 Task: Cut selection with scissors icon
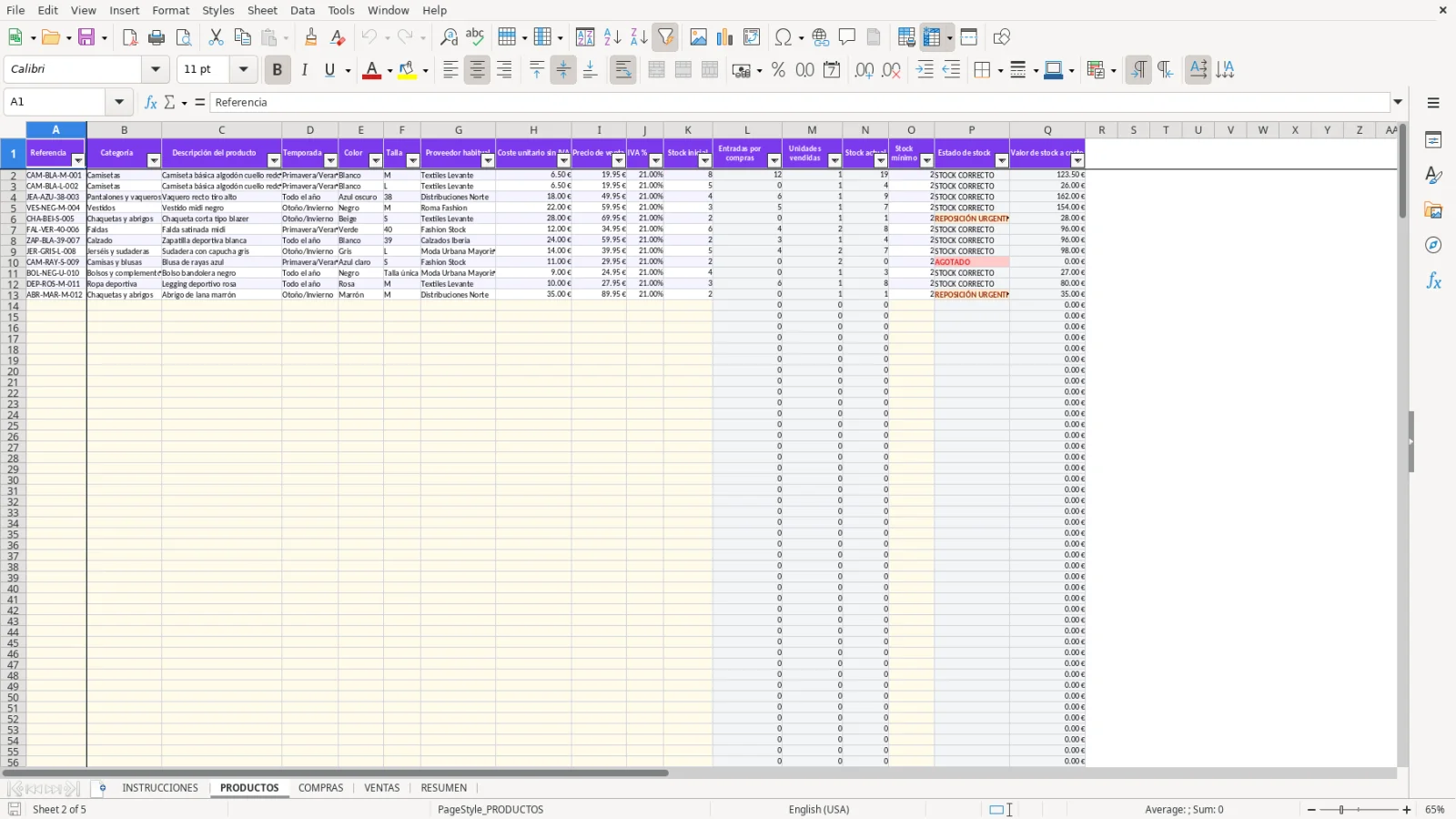click(216, 37)
